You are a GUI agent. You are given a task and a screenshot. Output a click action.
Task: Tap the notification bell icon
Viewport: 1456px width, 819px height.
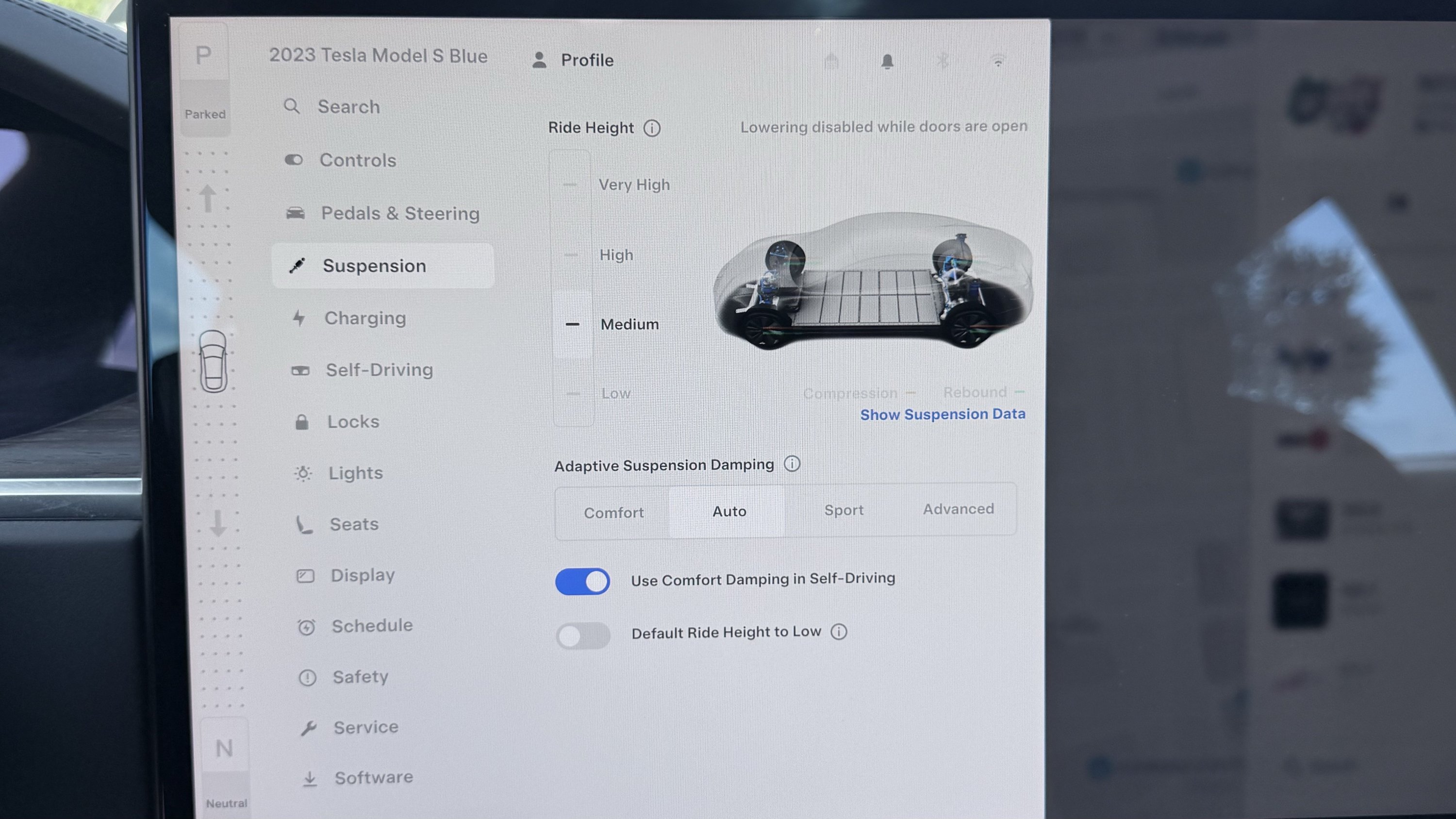(887, 61)
